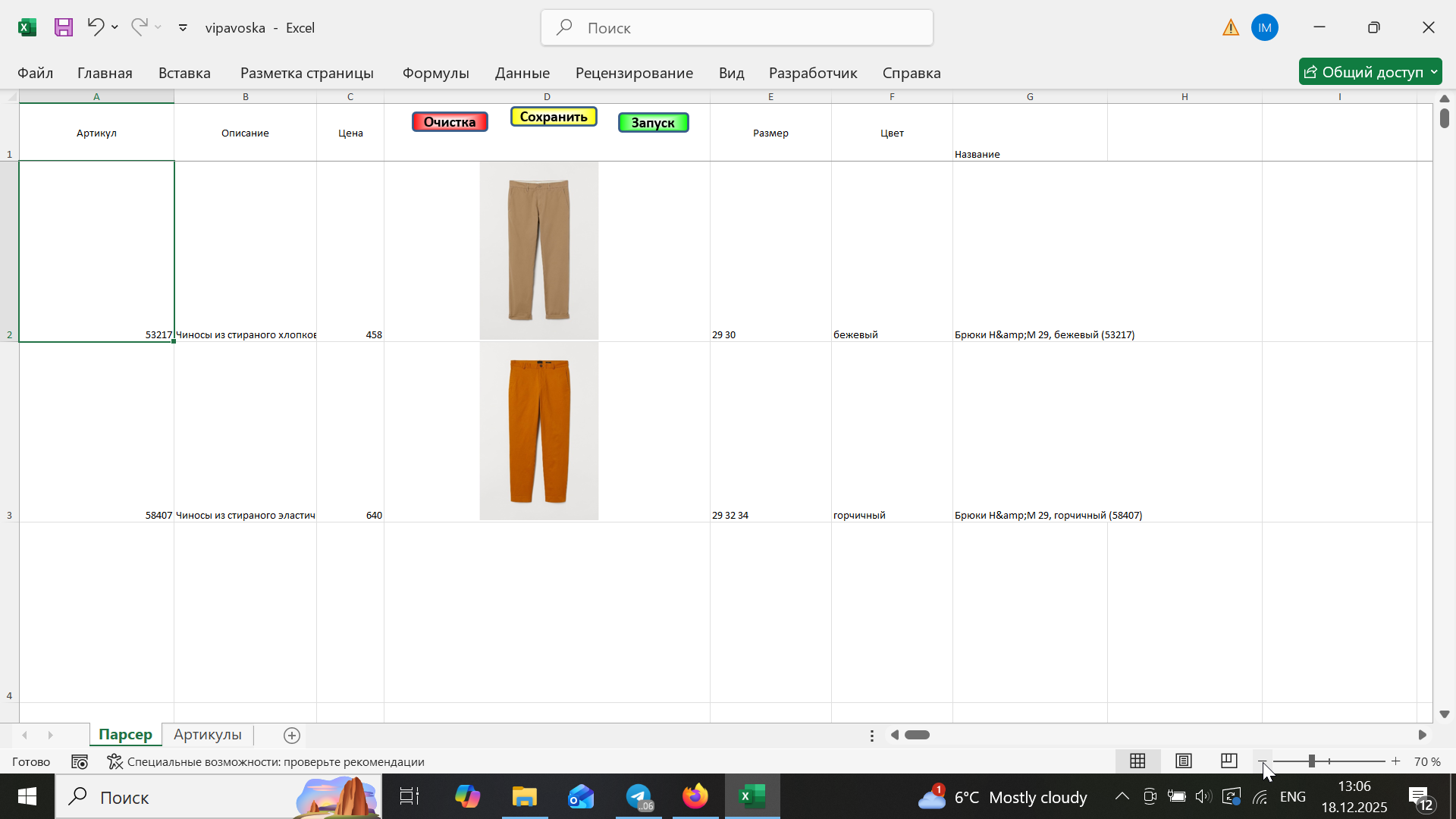Viewport: 1456px width, 819px height.
Task: Switch to Page Layout view icon
Action: 1183,761
